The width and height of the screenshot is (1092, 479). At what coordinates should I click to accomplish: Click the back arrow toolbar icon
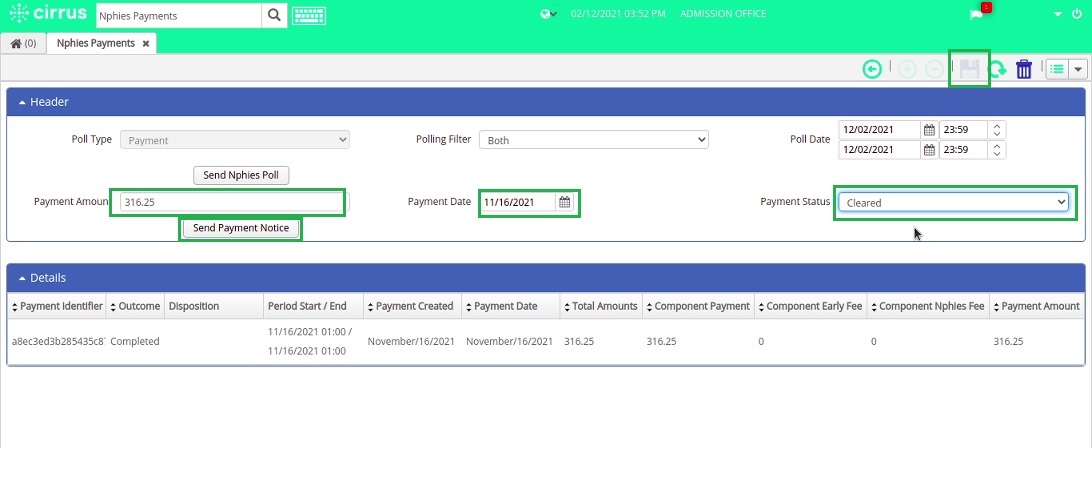(x=872, y=69)
